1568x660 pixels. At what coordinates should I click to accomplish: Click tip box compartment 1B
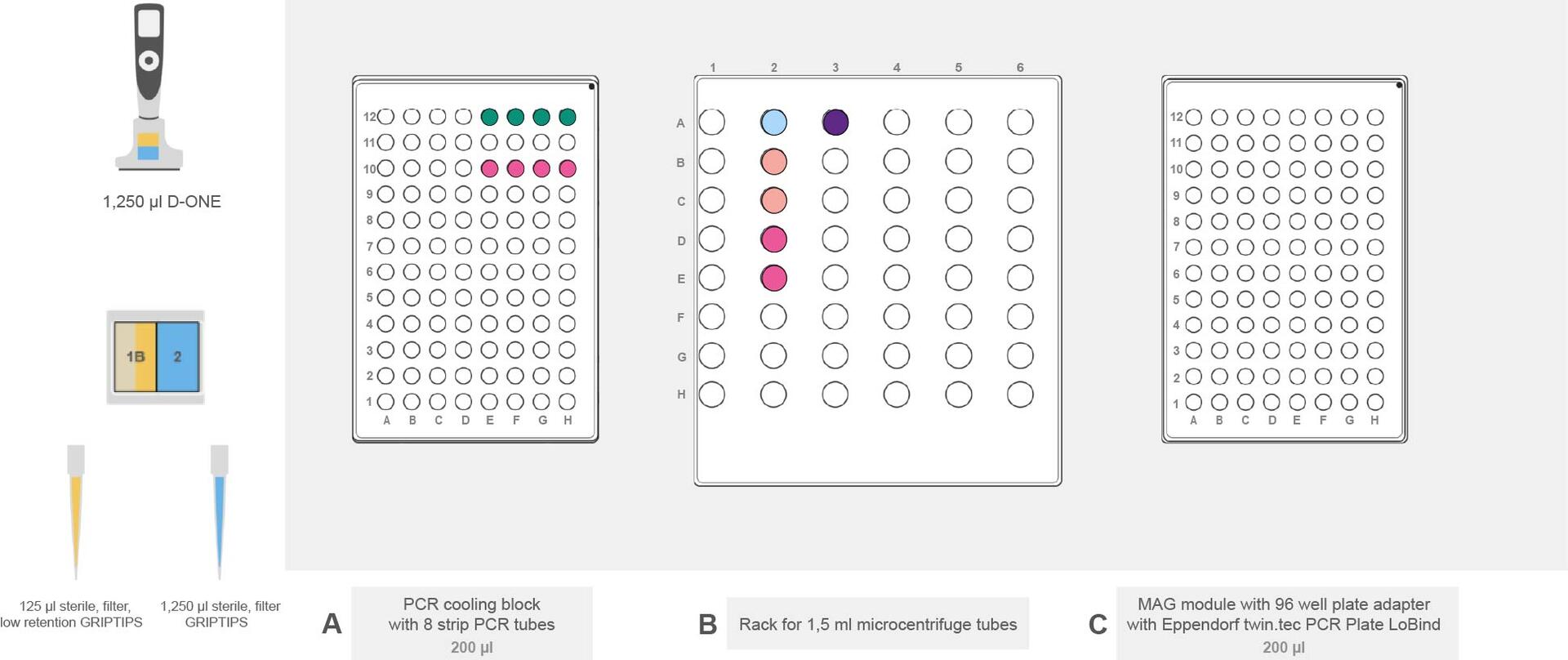[135, 357]
